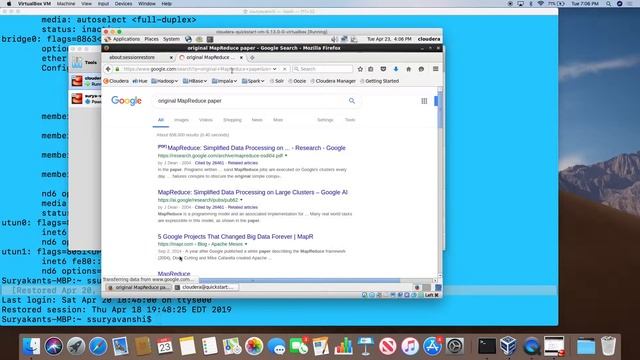The width and height of the screenshot is (640, 360).
Task: Switch to the about:sessionrestore tab
Action: pos(136,58)
